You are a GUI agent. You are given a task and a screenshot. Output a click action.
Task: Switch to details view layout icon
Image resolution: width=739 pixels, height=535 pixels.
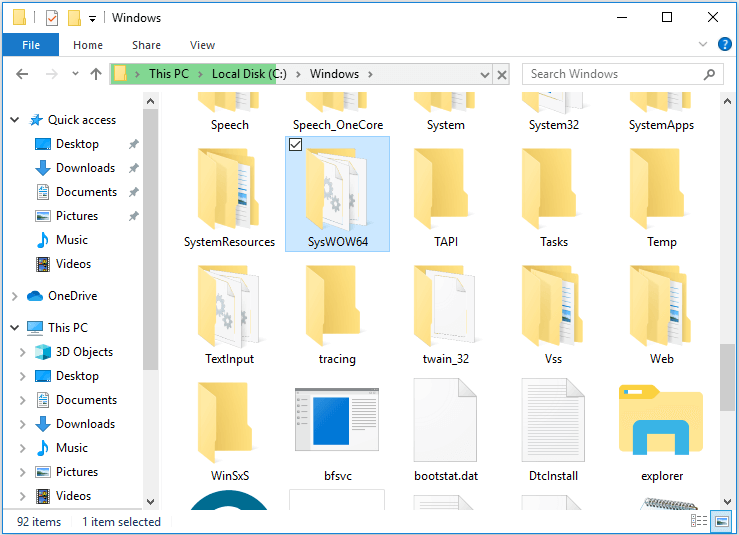tap(698, 521)
